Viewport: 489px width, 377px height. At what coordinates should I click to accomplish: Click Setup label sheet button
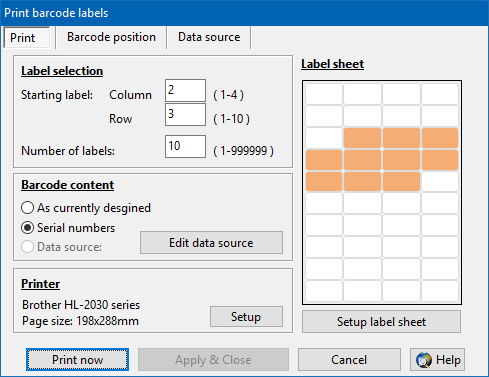coord(381,322)
